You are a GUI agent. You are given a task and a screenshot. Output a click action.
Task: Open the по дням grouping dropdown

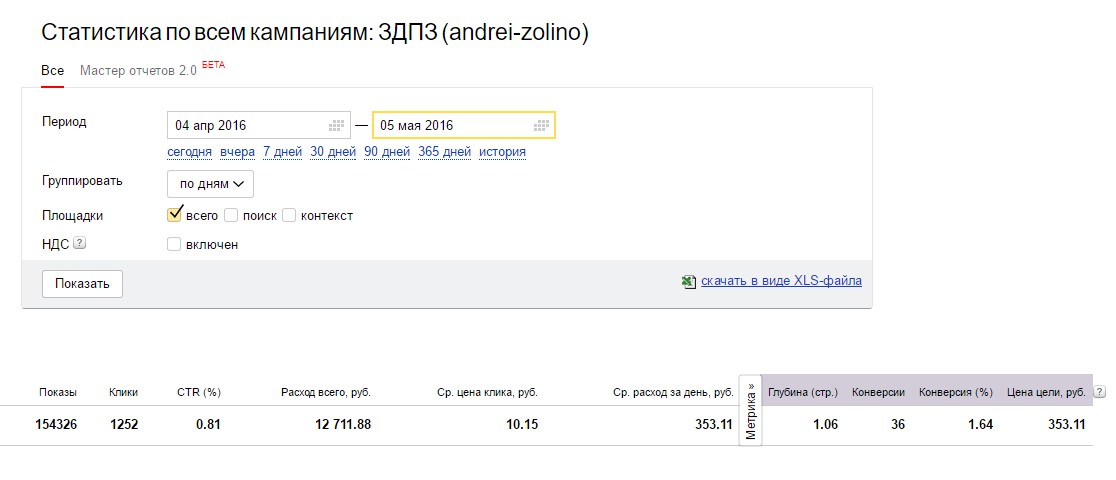210,184
